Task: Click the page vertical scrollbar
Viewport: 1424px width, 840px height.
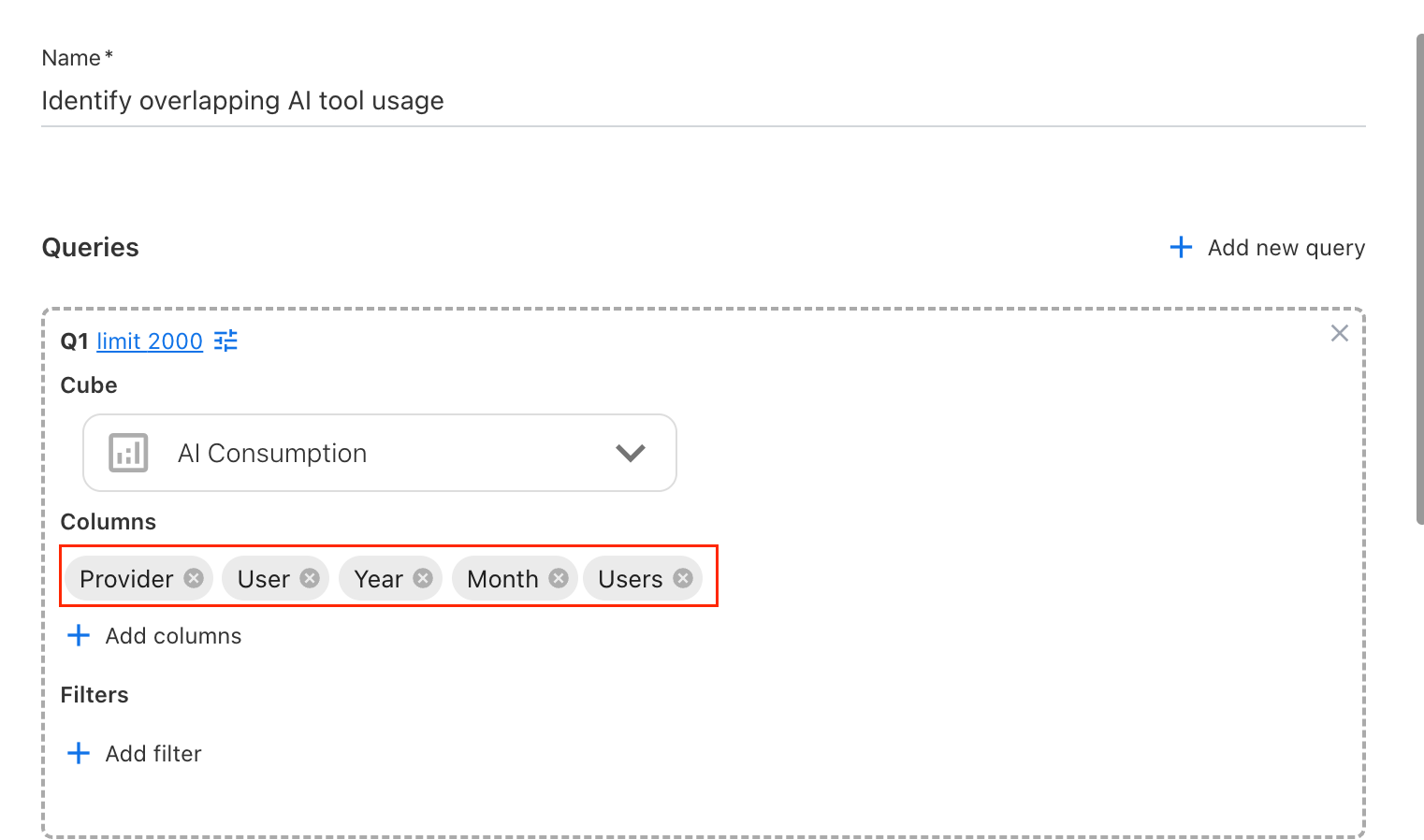Action: coord(1419,279)
